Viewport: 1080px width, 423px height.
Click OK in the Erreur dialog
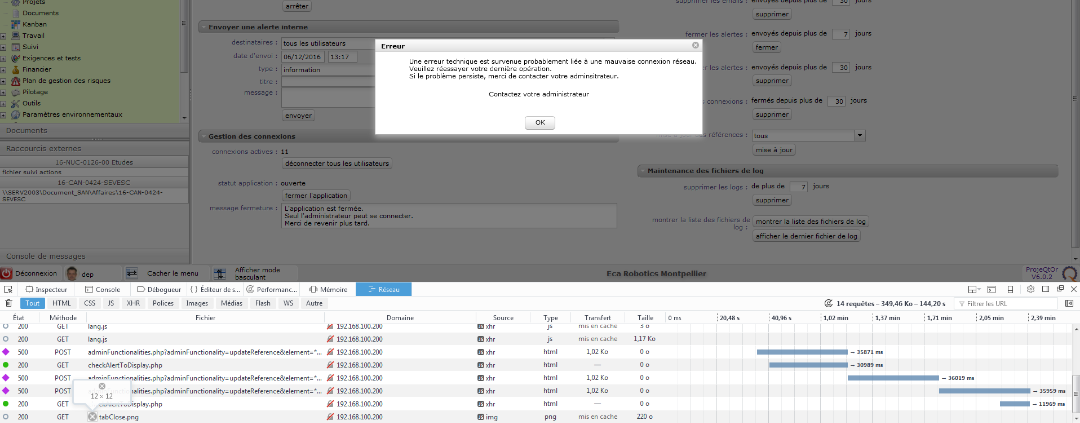[539, 122]
